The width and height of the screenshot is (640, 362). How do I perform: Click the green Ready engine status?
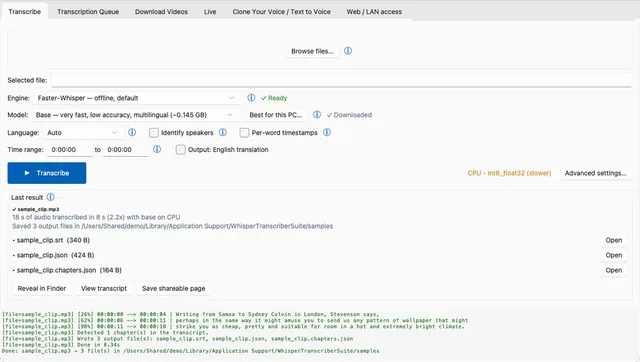pyautogui.click(x=274, y=98)
